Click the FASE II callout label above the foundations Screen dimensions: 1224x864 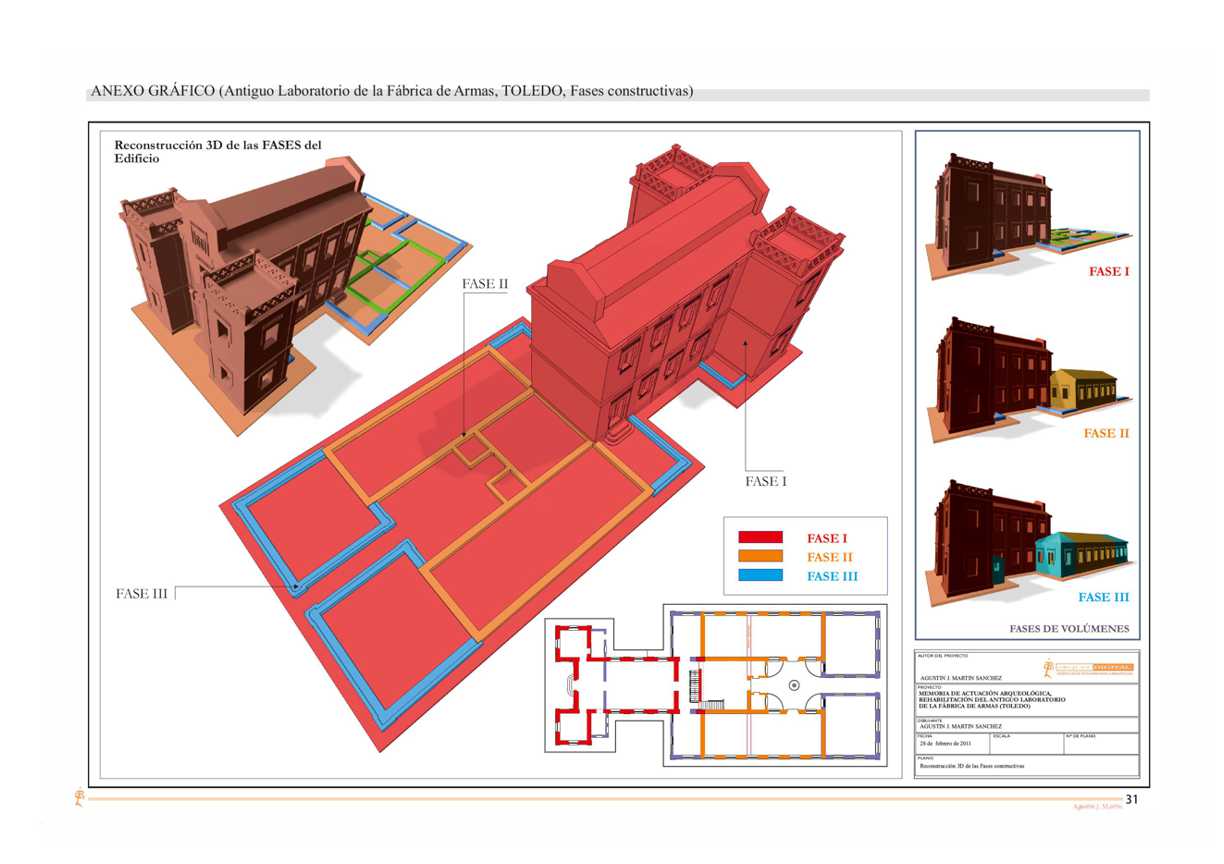[x=485, y=284]
